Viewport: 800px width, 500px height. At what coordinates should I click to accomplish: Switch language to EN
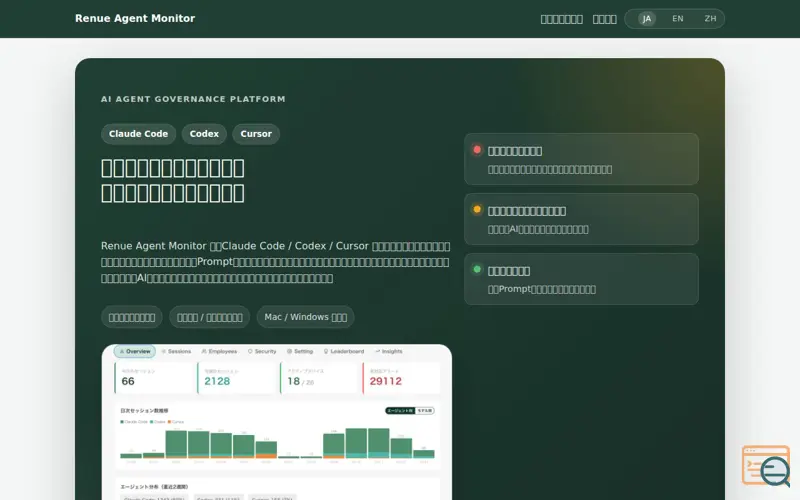pos(678,19)
